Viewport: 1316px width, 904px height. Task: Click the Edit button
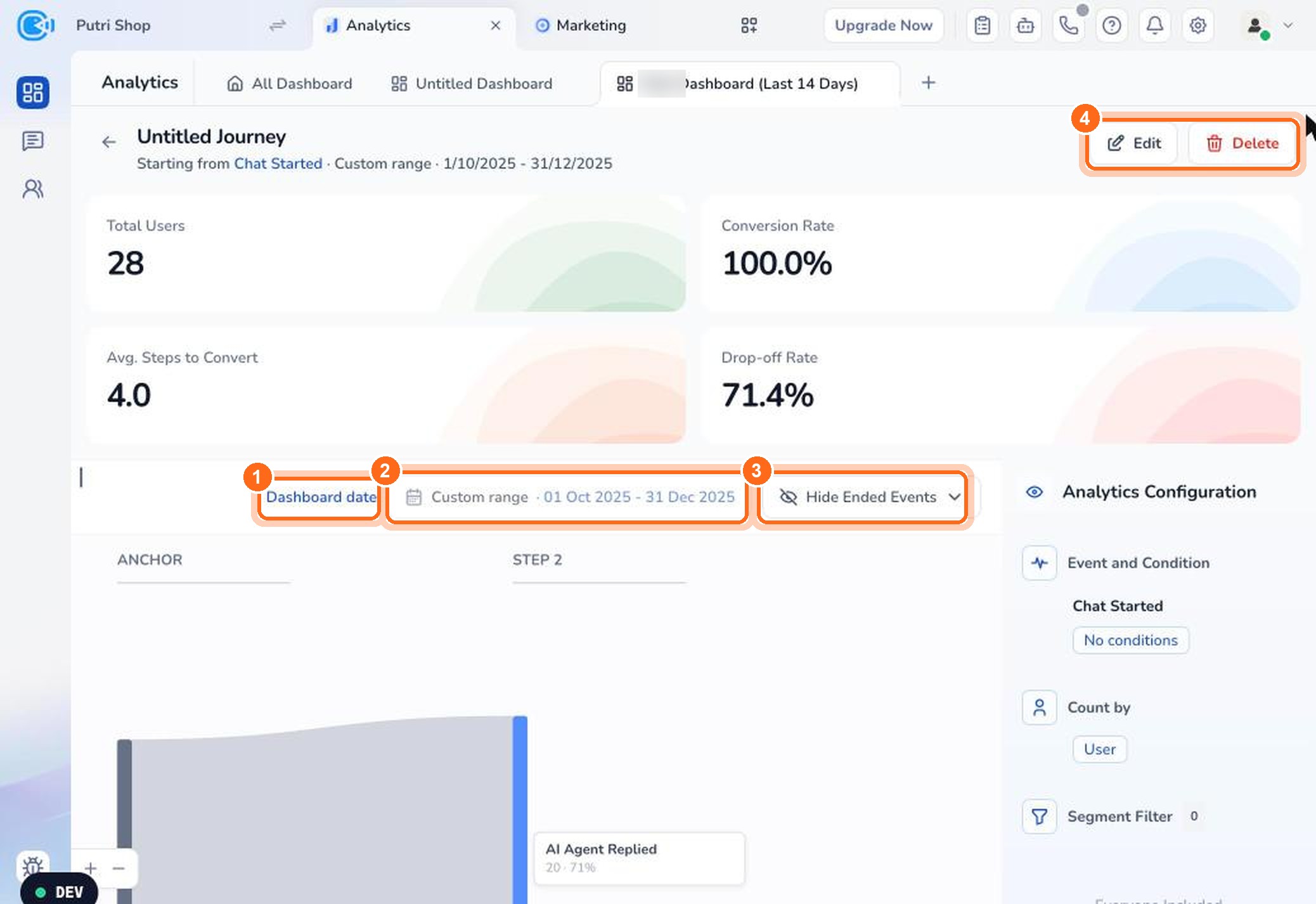(1134, 143)
